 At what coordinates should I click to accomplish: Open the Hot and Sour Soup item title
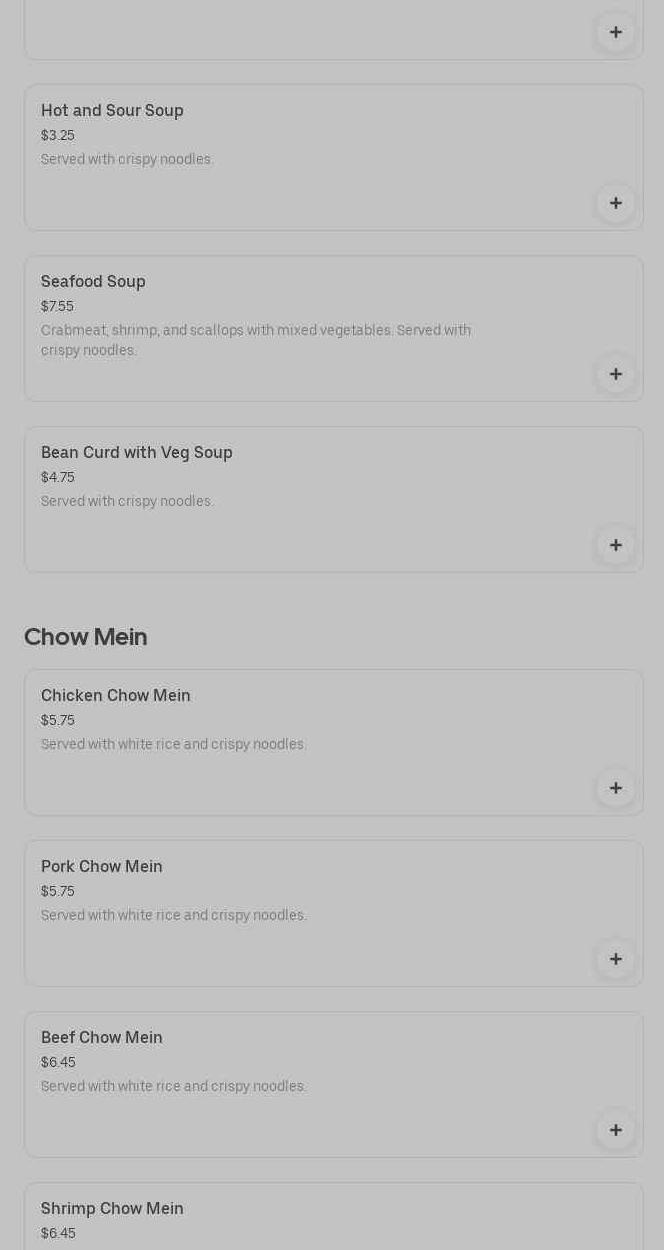coord(112,111)
